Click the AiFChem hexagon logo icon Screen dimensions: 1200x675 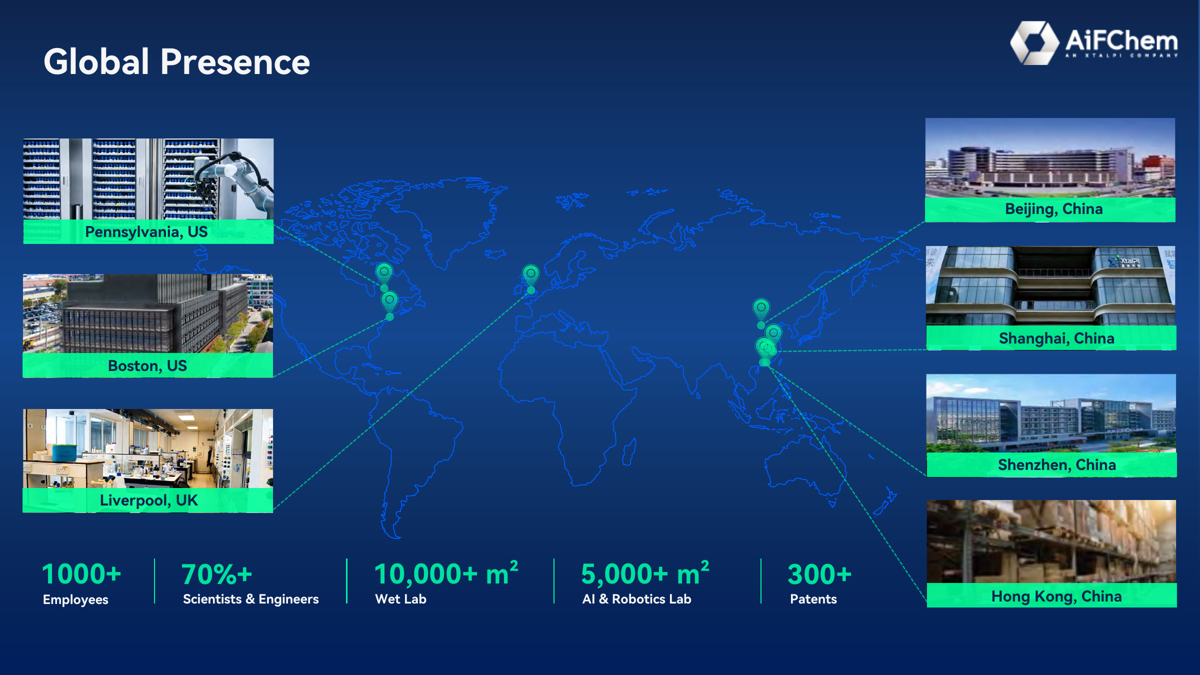click(x=1034, y=43)
